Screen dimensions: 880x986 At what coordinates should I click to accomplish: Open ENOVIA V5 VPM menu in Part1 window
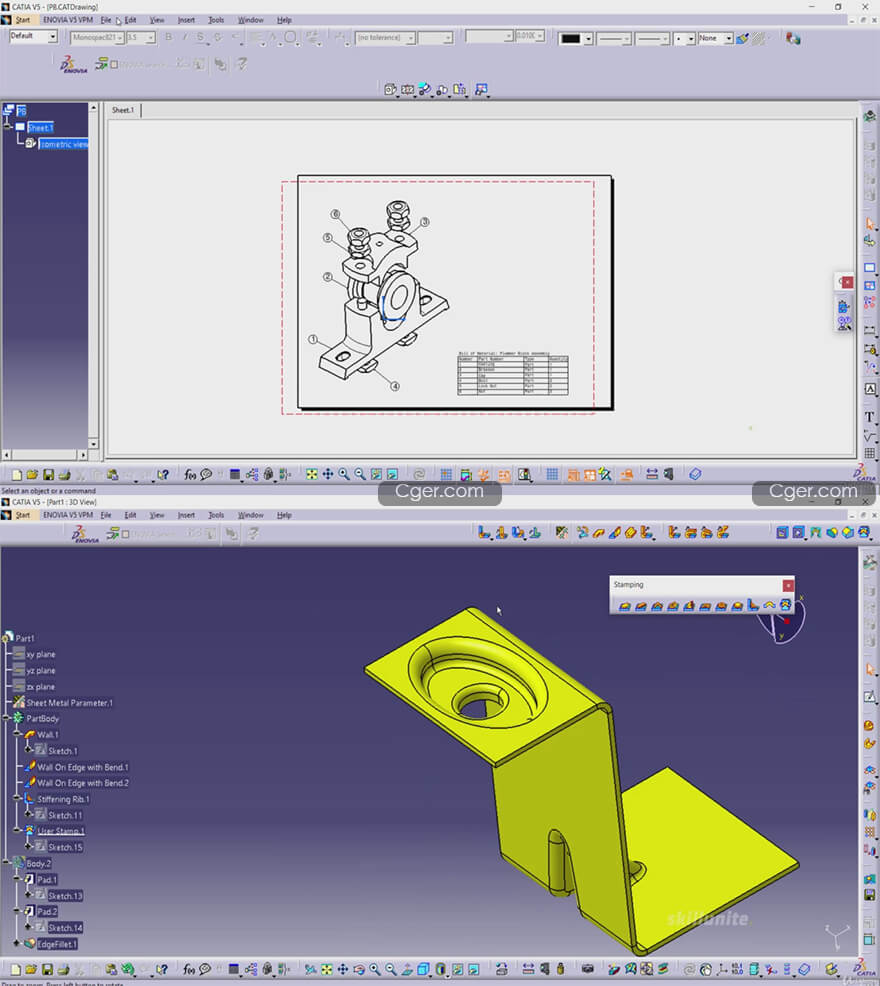(x=68, y=515)
